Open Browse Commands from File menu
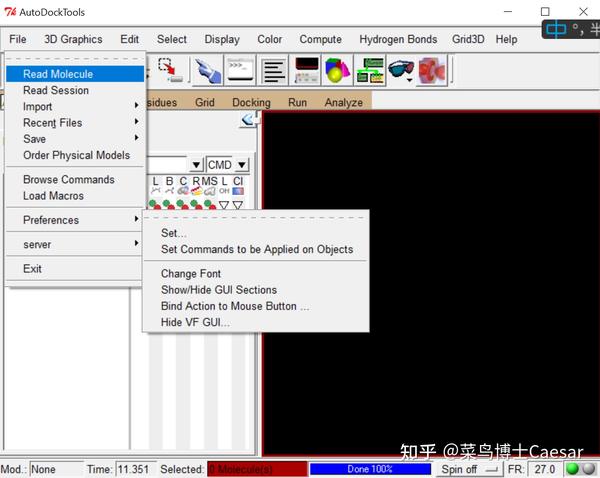This screenshot has width=600, height=478. pyautogui.click(x=75, y=179)
